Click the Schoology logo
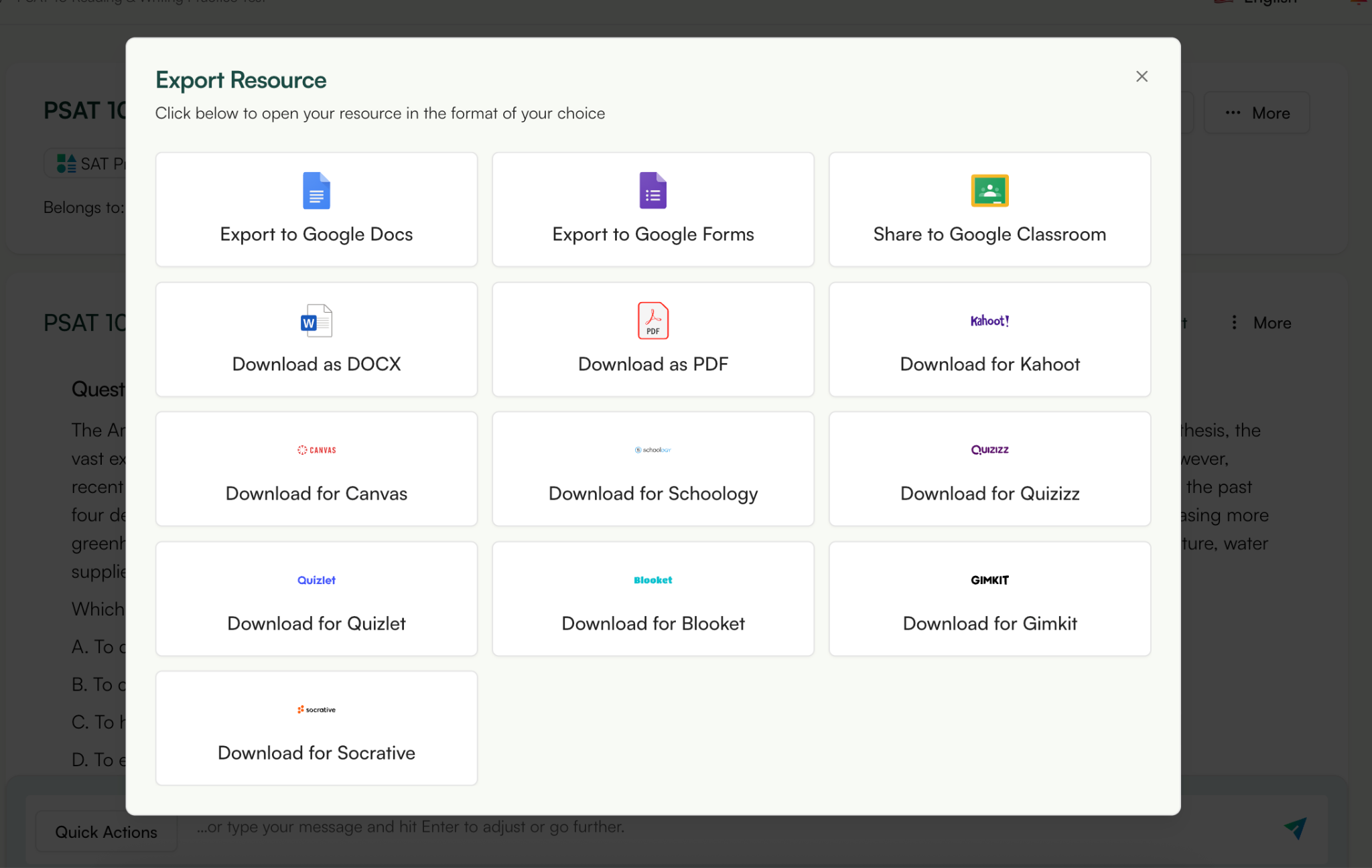Screen dimensions: 1372x868 653,450
